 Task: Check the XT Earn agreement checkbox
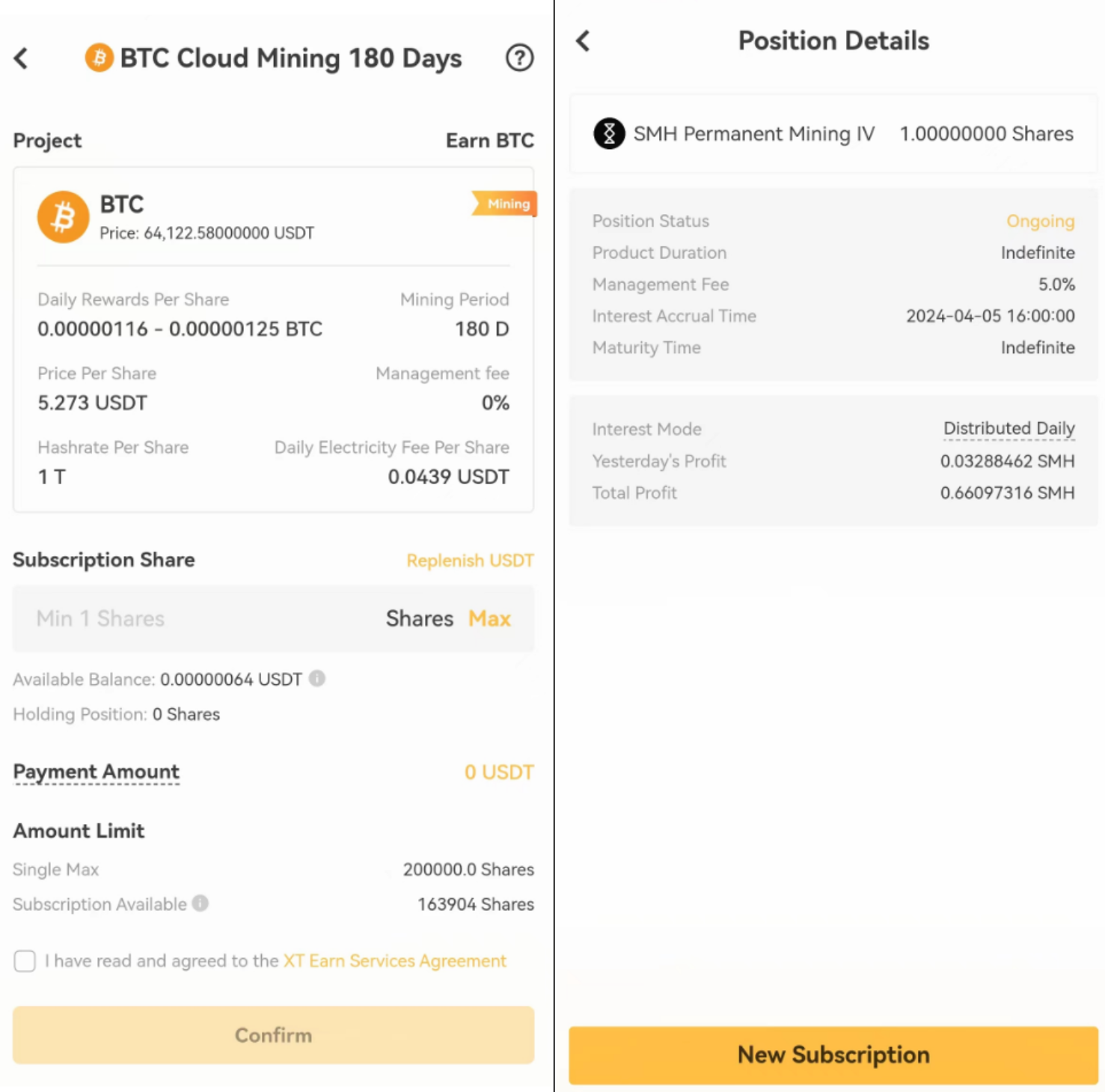[25, 961]
